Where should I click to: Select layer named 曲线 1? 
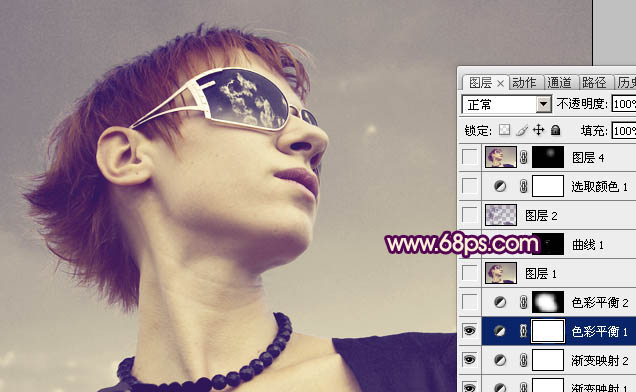tap(588, 245)
